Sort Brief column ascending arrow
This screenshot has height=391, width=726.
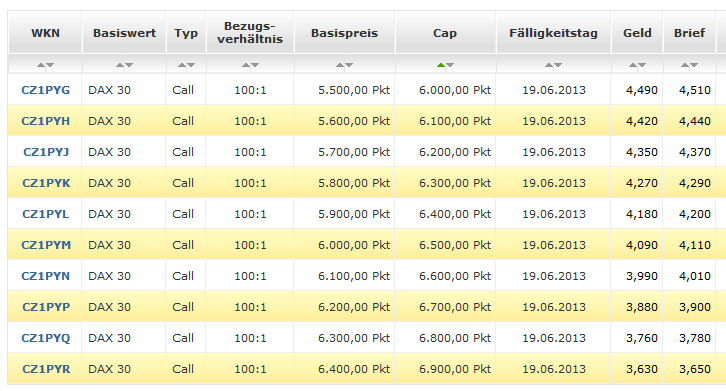[685, 65]
